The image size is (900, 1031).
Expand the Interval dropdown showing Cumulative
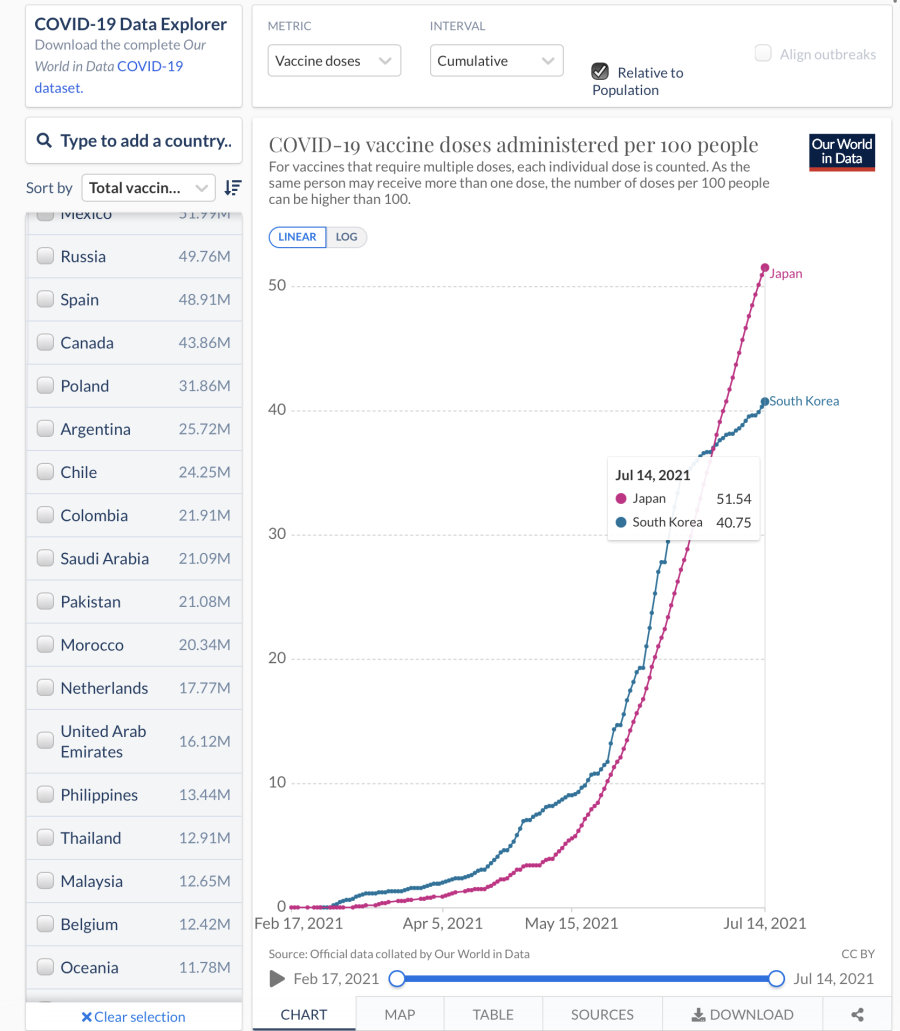(496, 61)
